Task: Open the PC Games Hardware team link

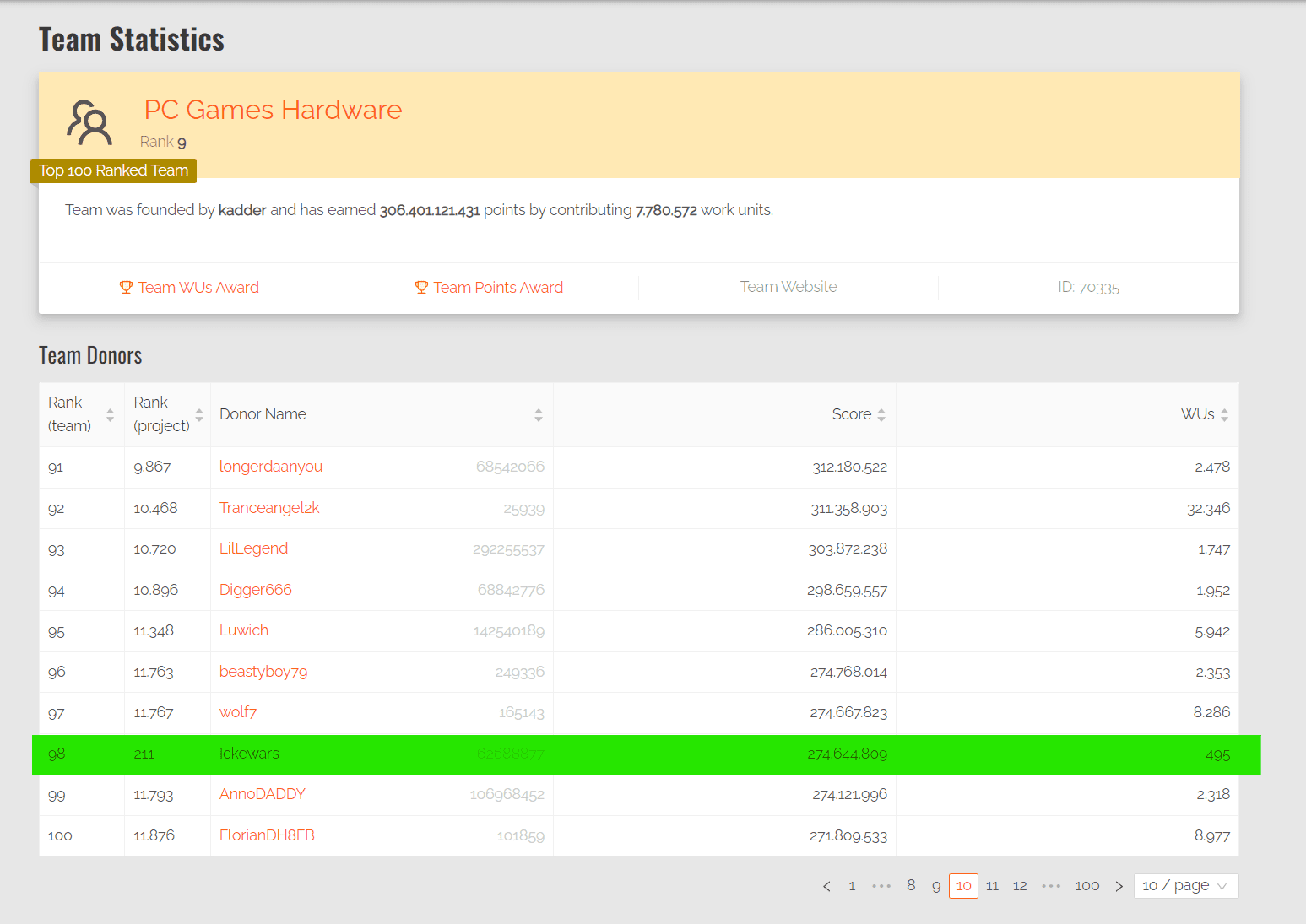Action: click(273, 110)
